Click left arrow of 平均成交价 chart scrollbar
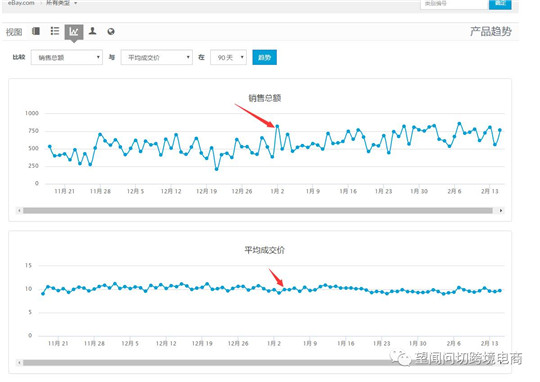 click(19, 363)
